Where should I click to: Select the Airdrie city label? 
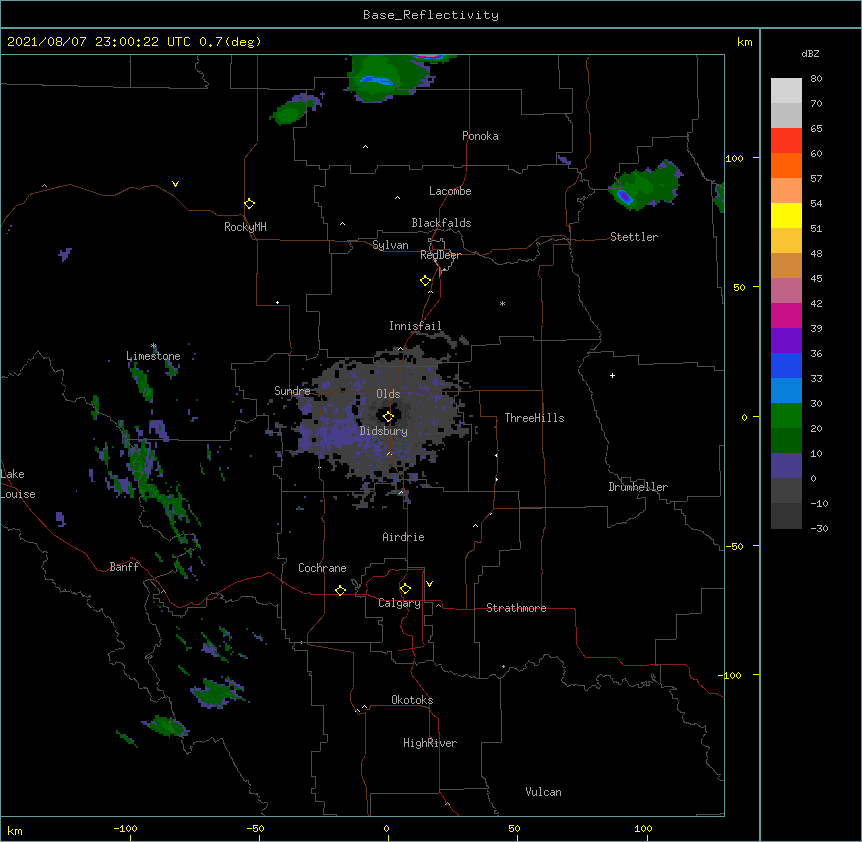403,537
